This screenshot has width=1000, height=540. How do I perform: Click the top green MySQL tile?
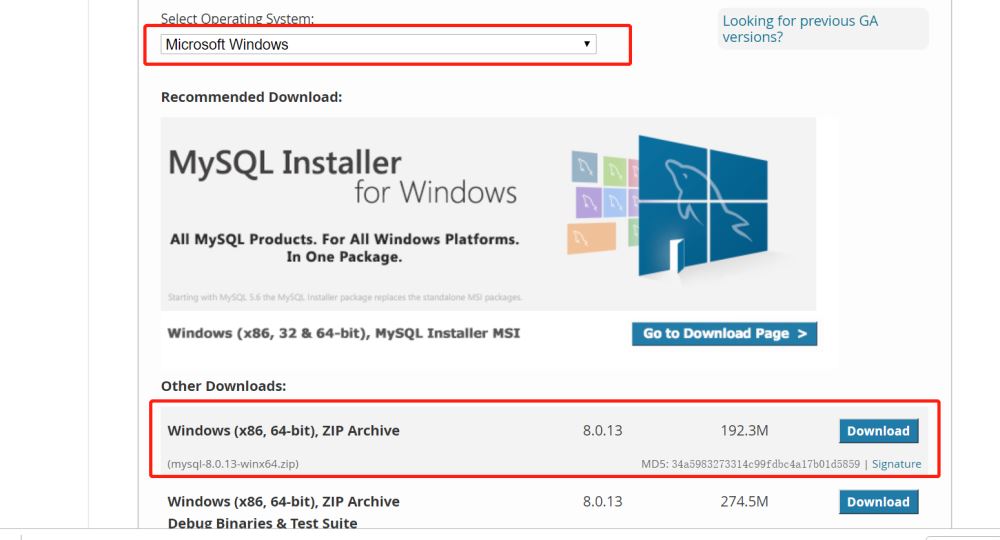(614, 169)
